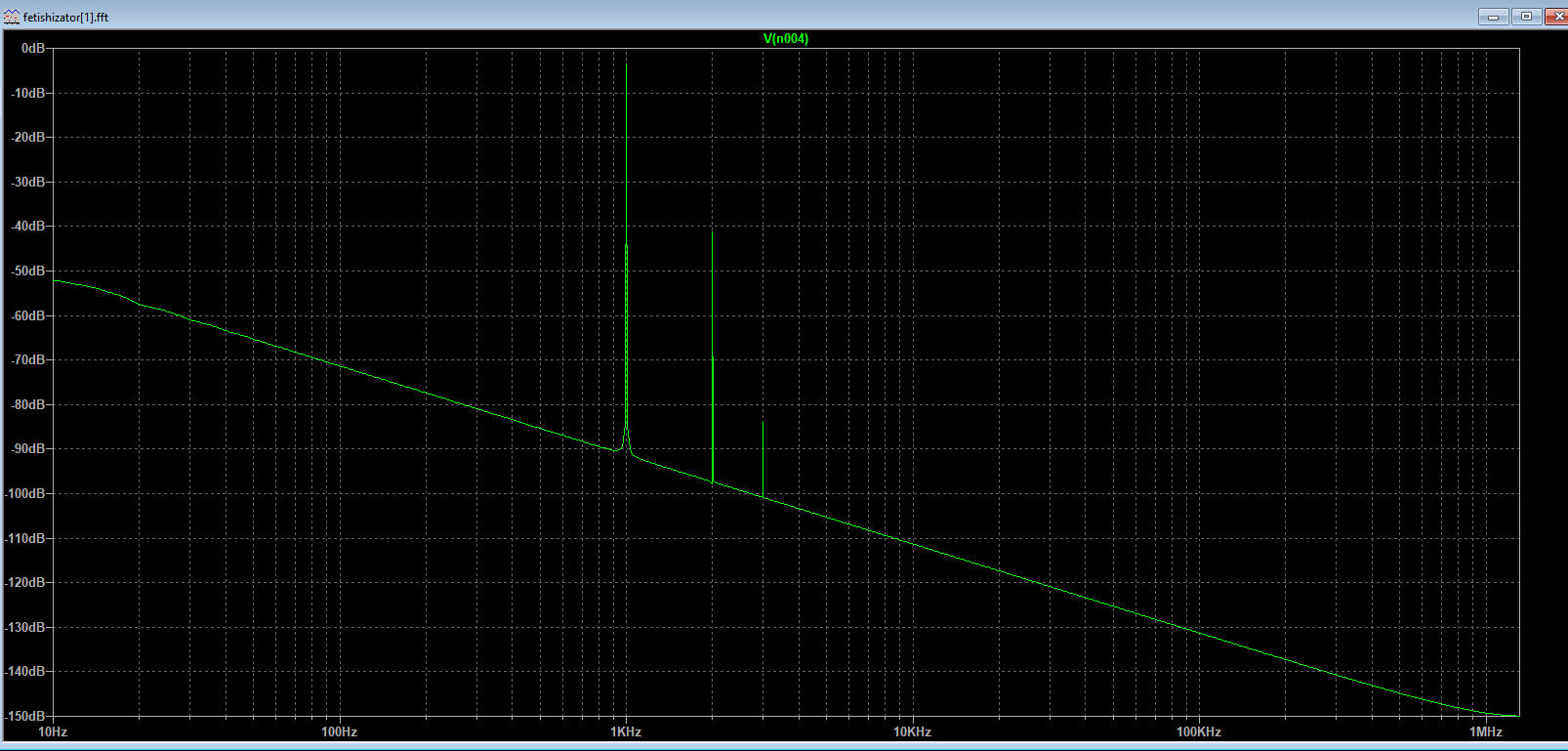Click the 10Hz frequency axis label
This screenshot has width=1568, height=751.
coord(52,731)
